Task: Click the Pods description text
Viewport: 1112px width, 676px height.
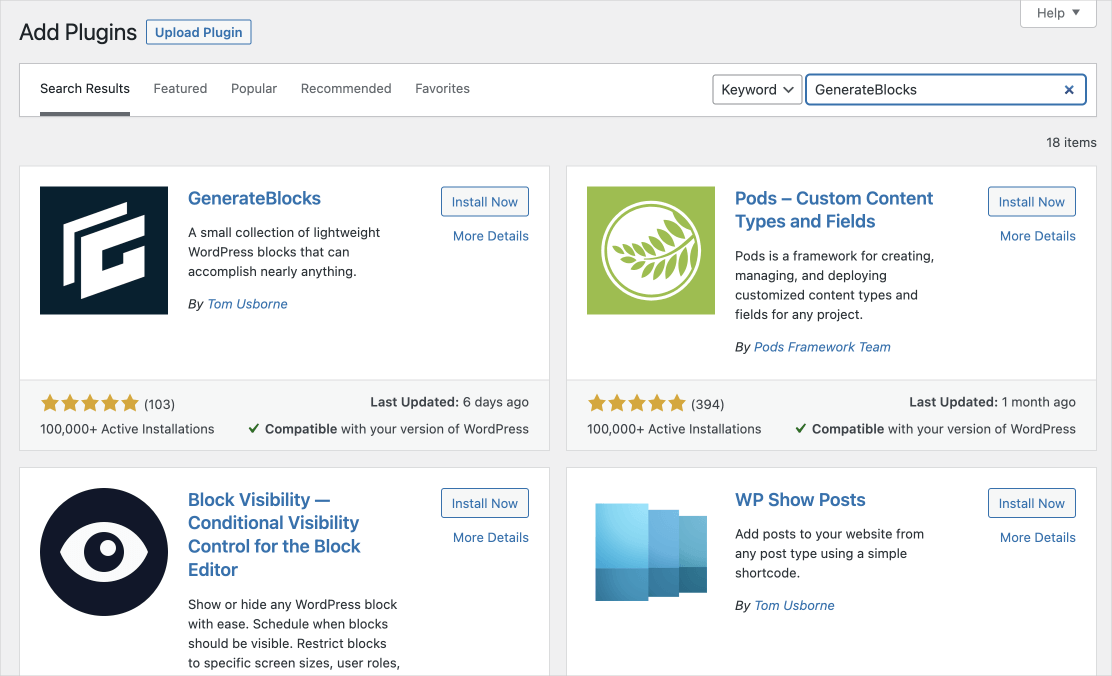Action: [x=834, y=285]
